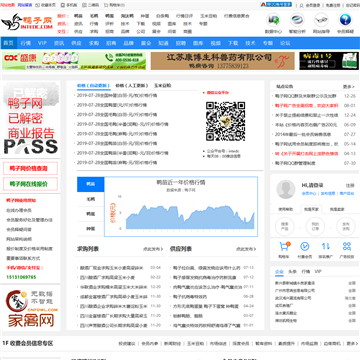
Task: Click 点此发布 beside 供应列表
Action: click(246, 249)
